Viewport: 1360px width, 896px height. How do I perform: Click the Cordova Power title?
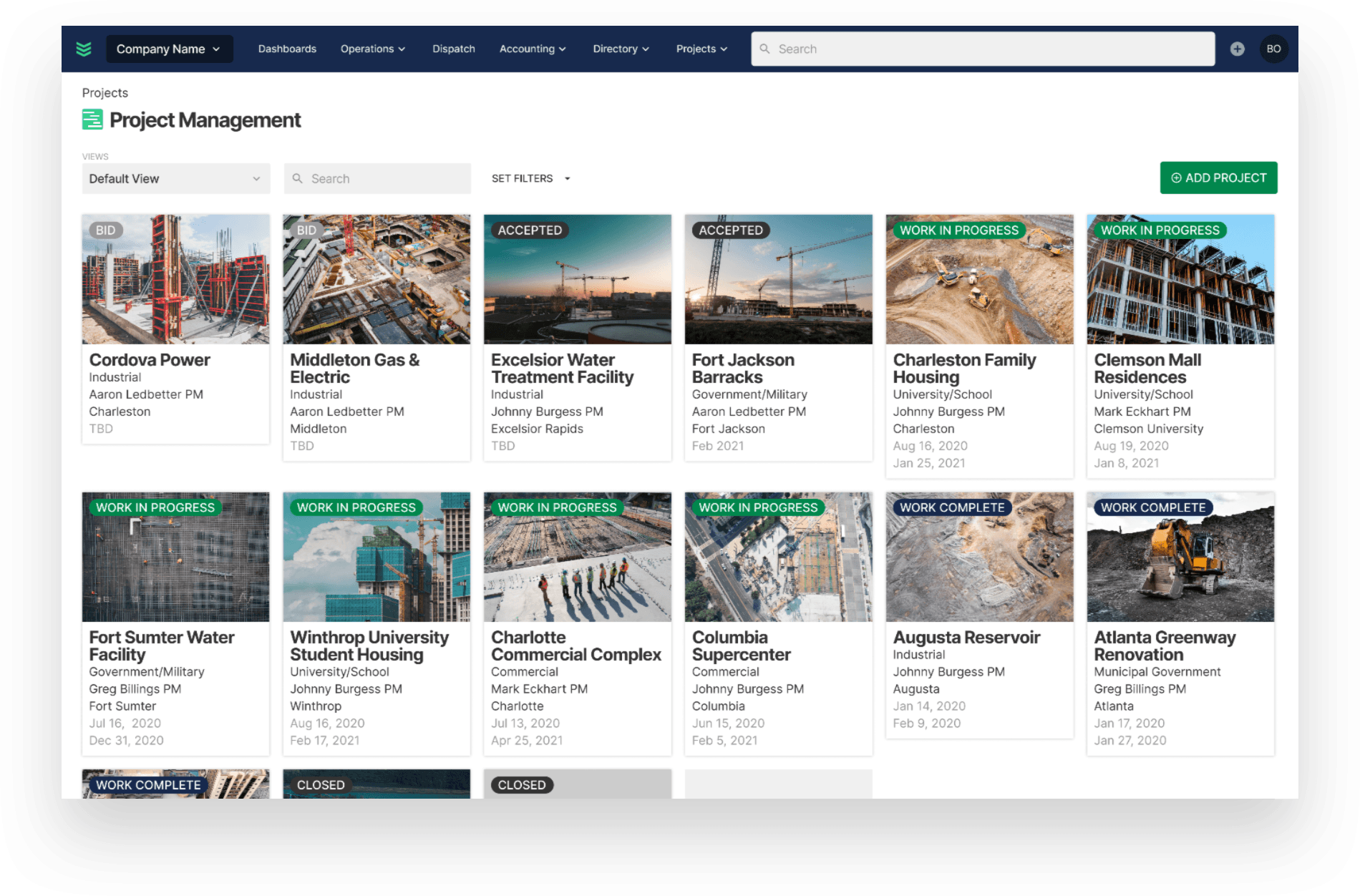pyautogui.click(x=150, y=360)
